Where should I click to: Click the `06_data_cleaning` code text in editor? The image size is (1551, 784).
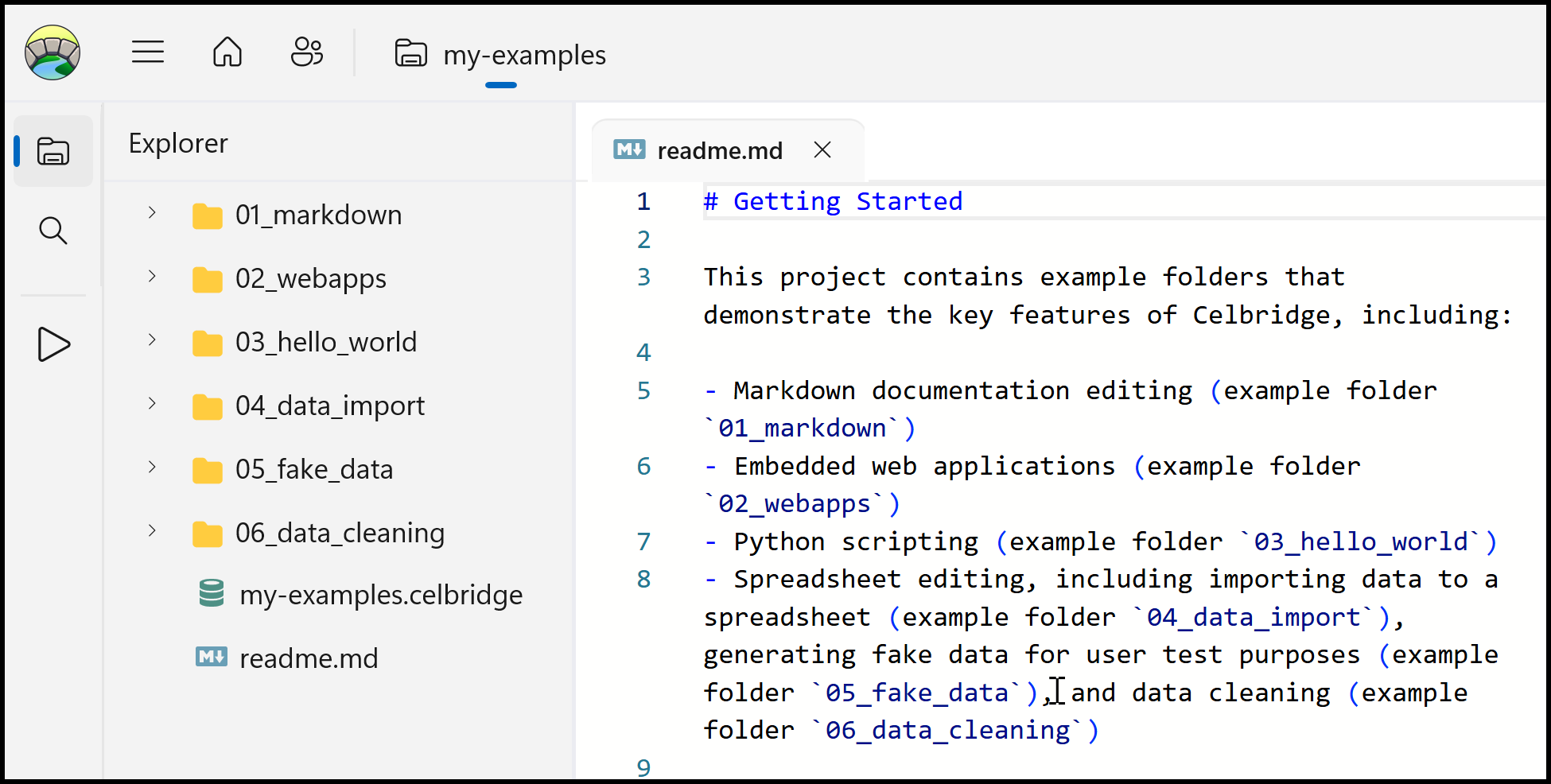pos(948,731)
